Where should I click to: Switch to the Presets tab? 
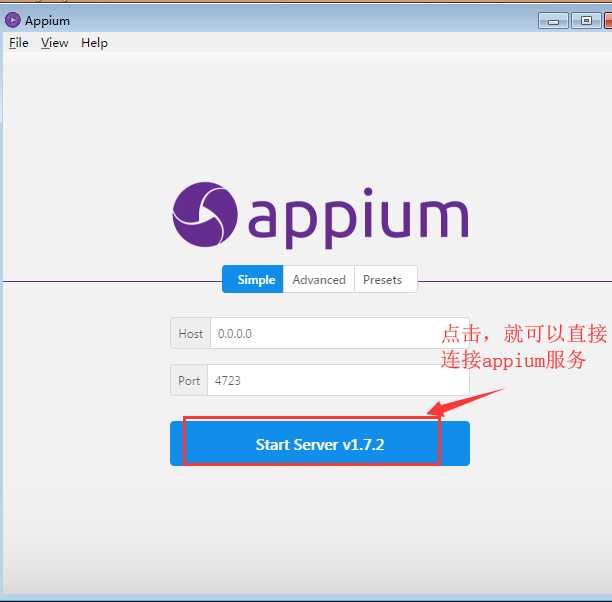pyautogui.click(x=386, y=280)
